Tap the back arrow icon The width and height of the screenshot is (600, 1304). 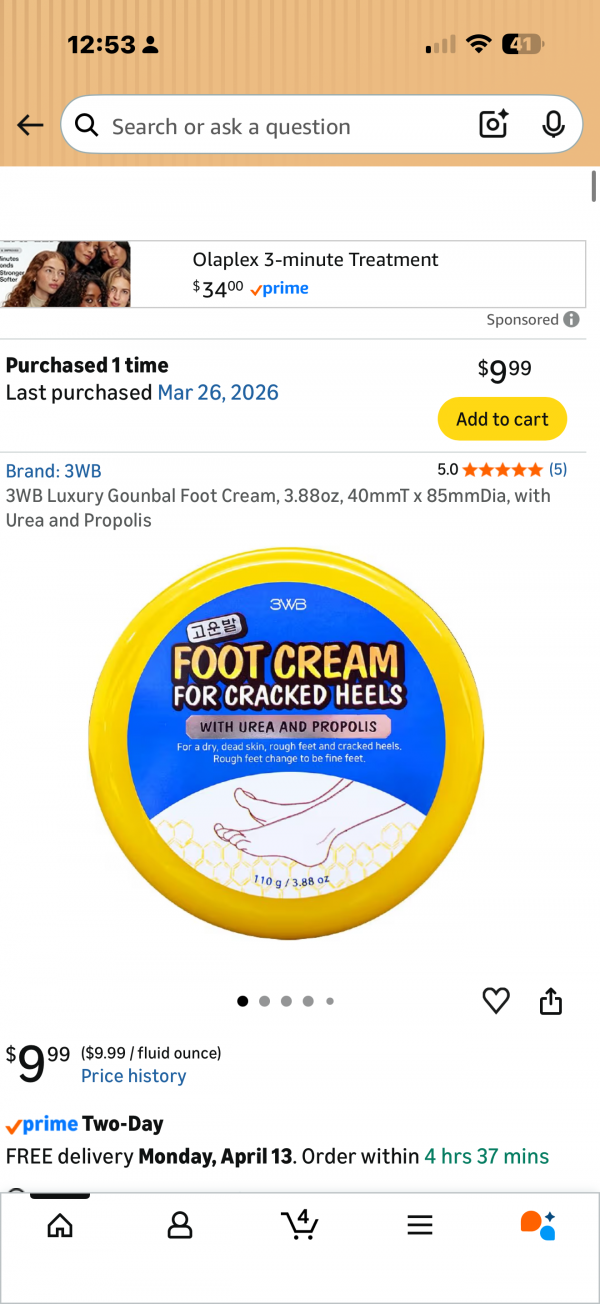[30, 125]
